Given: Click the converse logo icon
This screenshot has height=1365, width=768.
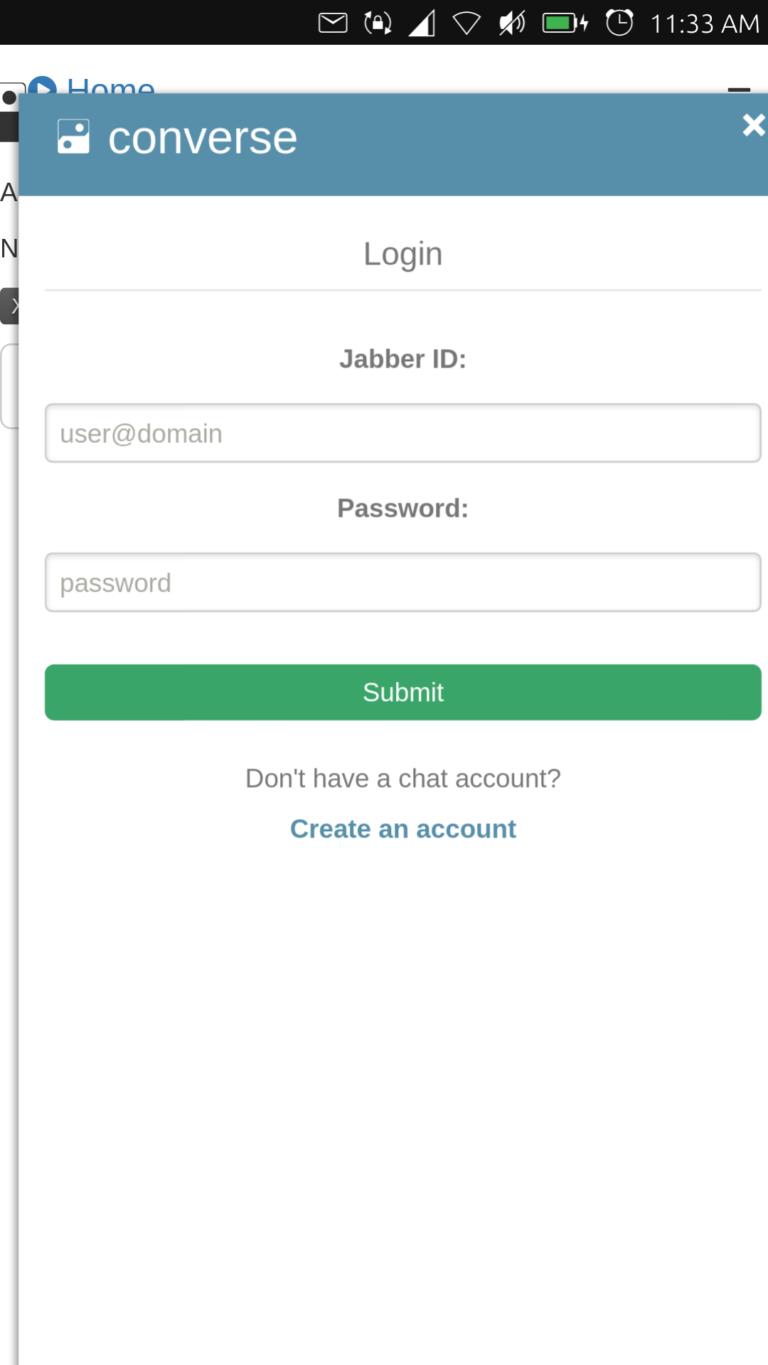Looking at the screenshot, I should tap(73, 137).
